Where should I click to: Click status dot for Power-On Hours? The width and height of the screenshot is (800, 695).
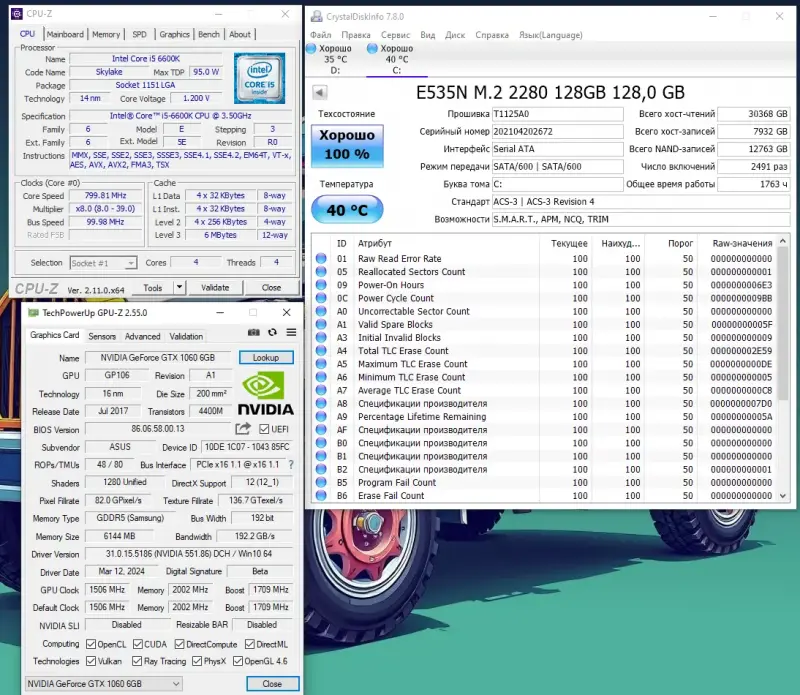coord(321,285)
